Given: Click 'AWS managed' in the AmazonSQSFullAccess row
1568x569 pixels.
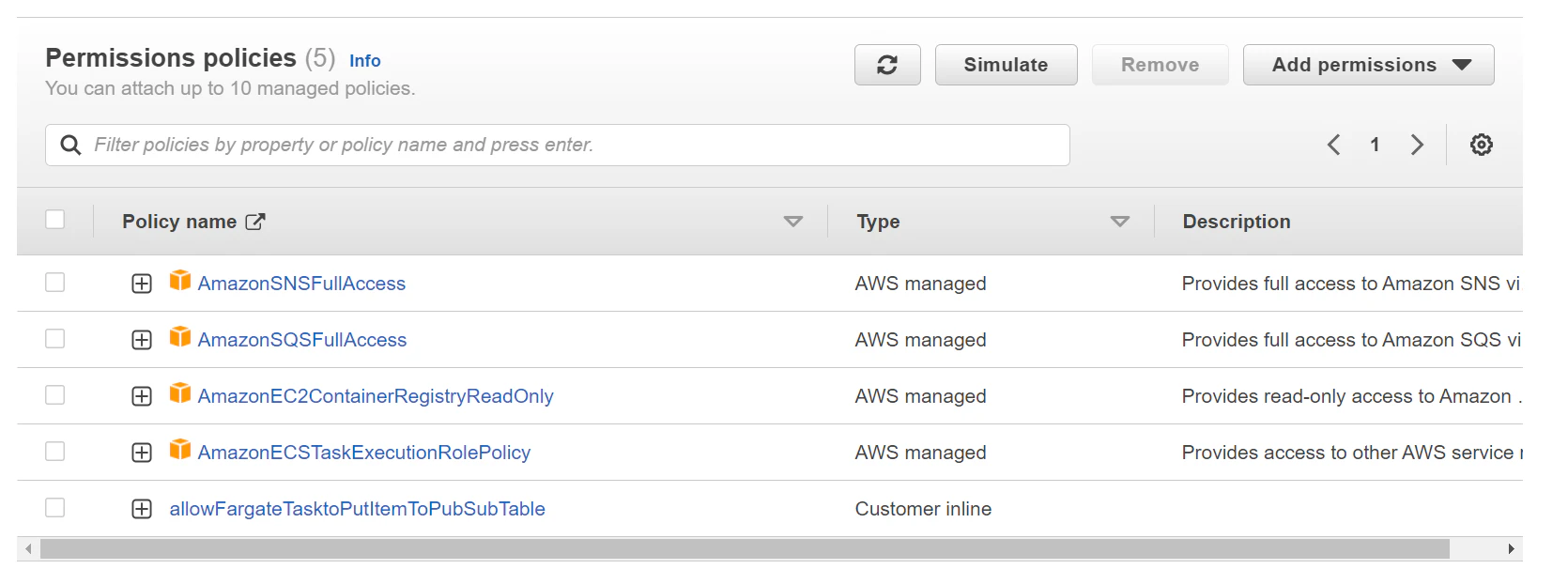Looking at the screenshot, I should (x=920, y=340).
